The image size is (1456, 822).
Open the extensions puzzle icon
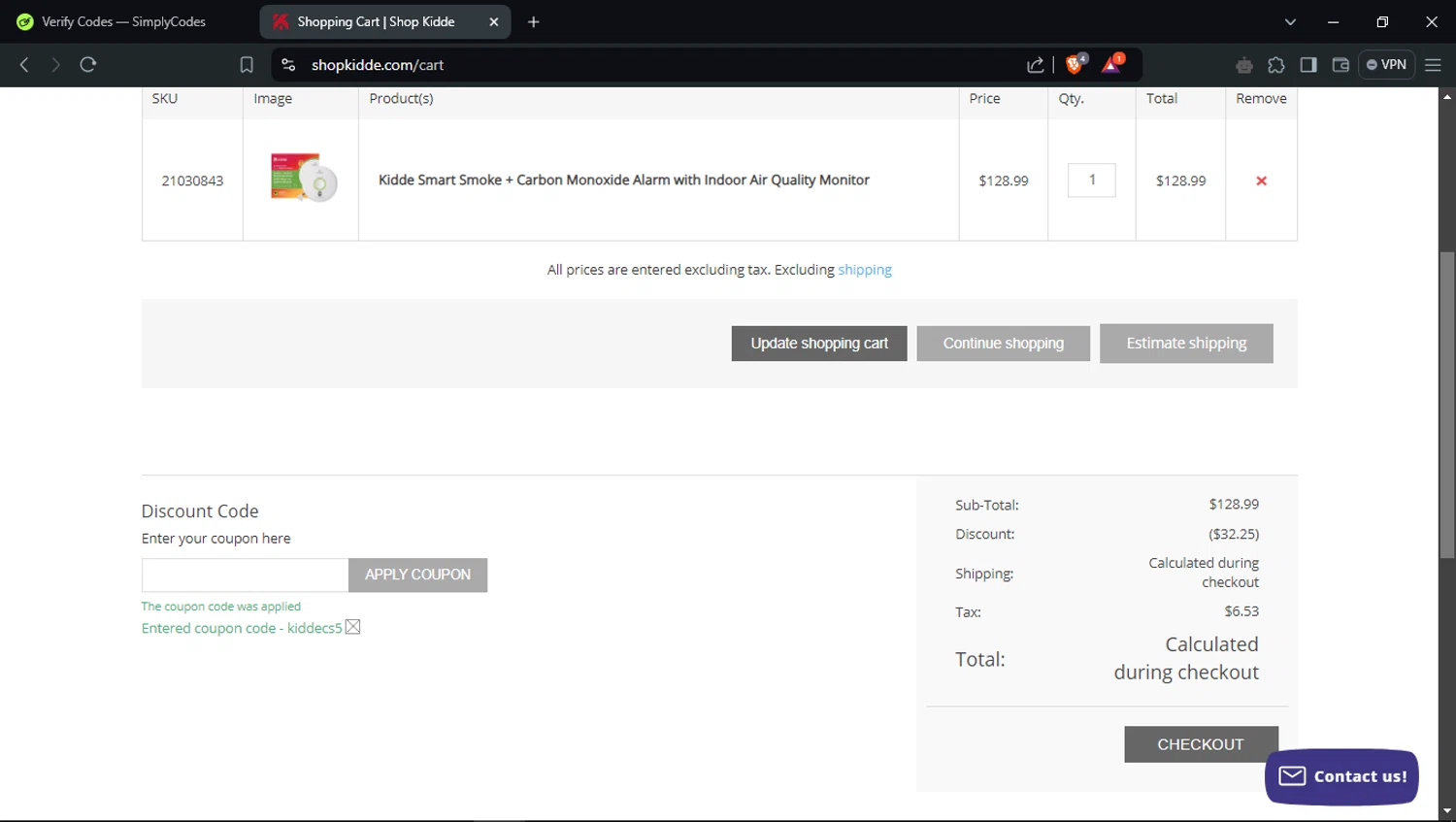pos(1276,65)
